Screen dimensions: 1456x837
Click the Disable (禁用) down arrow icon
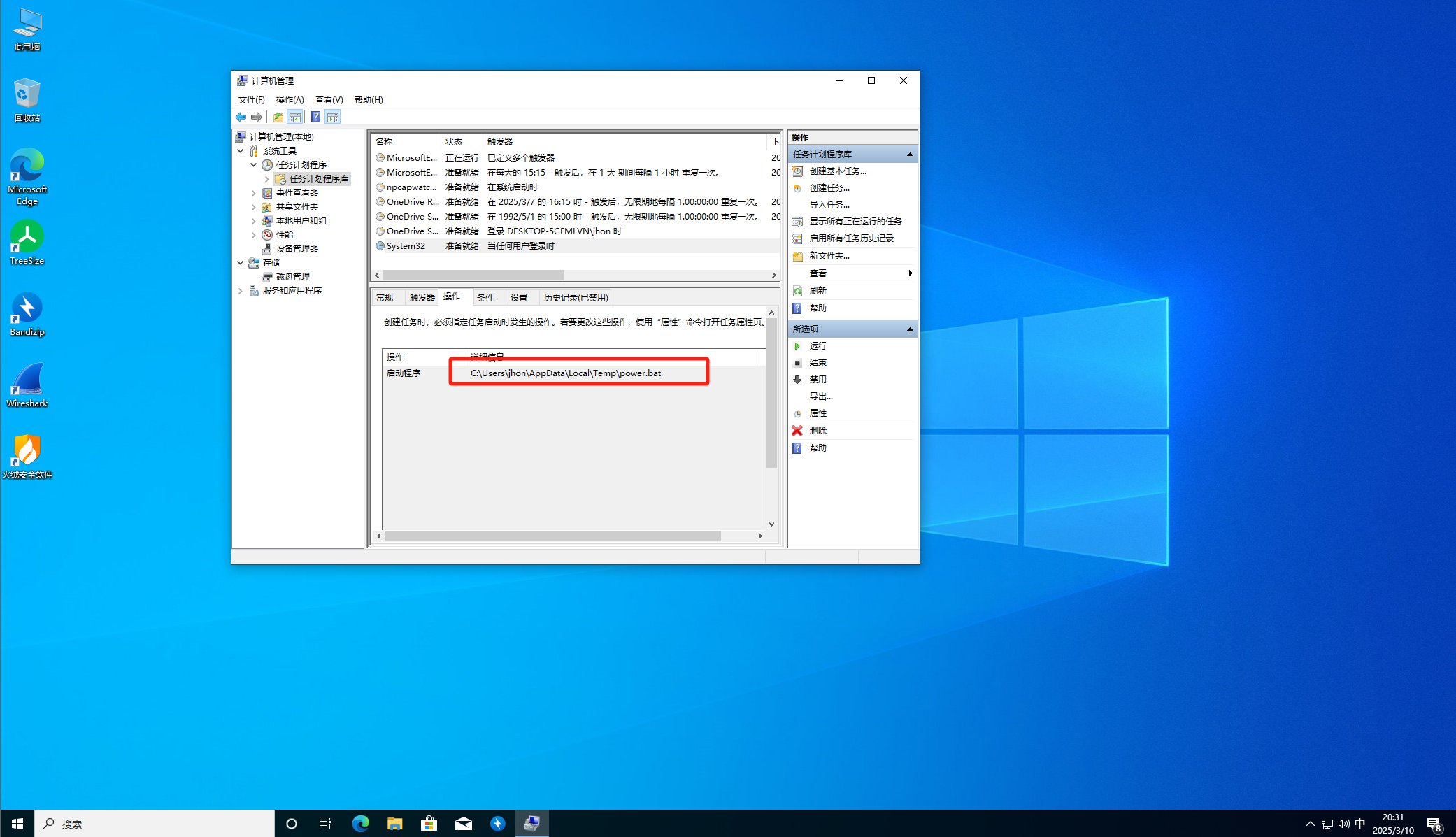pyautogui.click(x=797, y=380)
